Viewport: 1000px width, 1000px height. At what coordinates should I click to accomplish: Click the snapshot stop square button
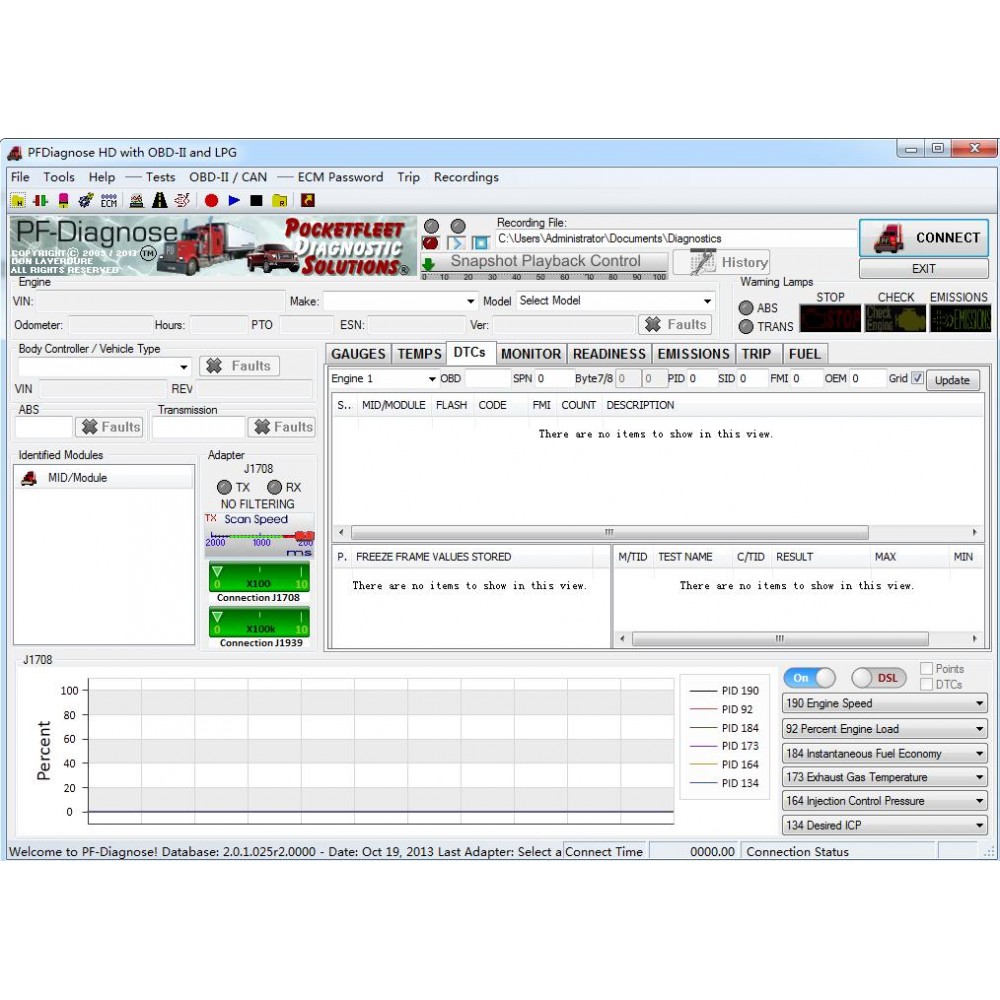point(480,243)
